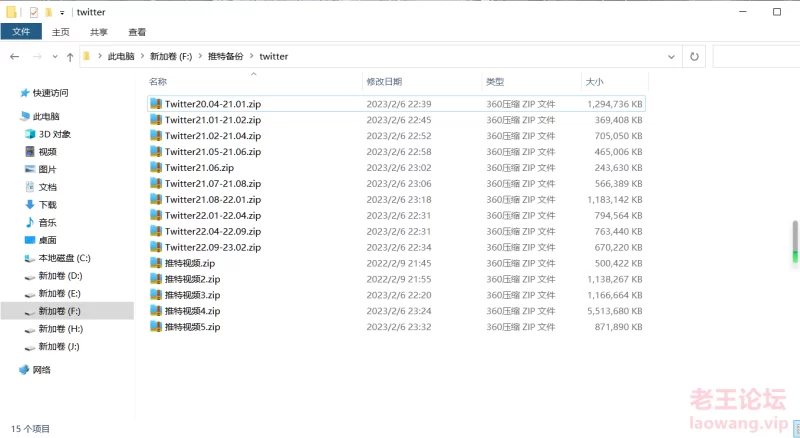
Task: Click the 5,513,680 KB size cell
Action: click(615, 311)
